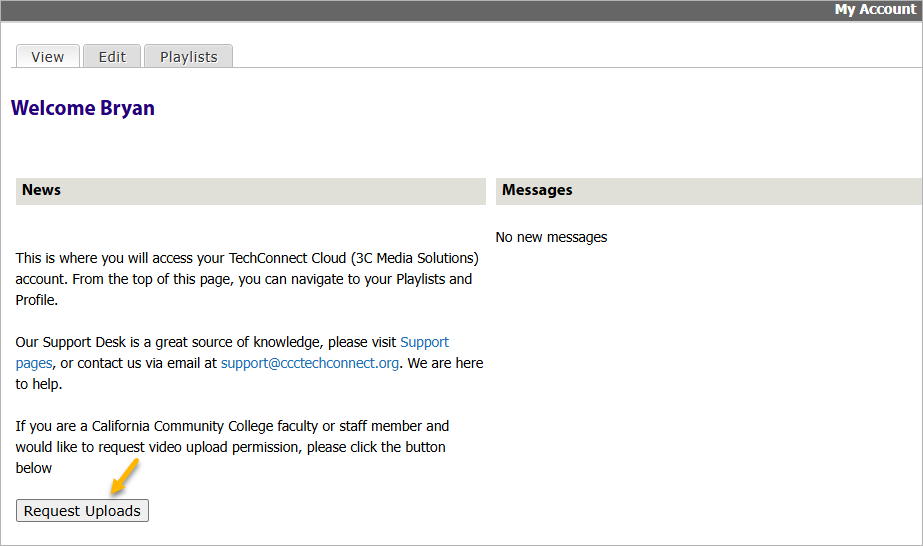Click the orange arrow pointing at Request Uploads
This screenshot has width=923, height=546.
pos(124,479)
